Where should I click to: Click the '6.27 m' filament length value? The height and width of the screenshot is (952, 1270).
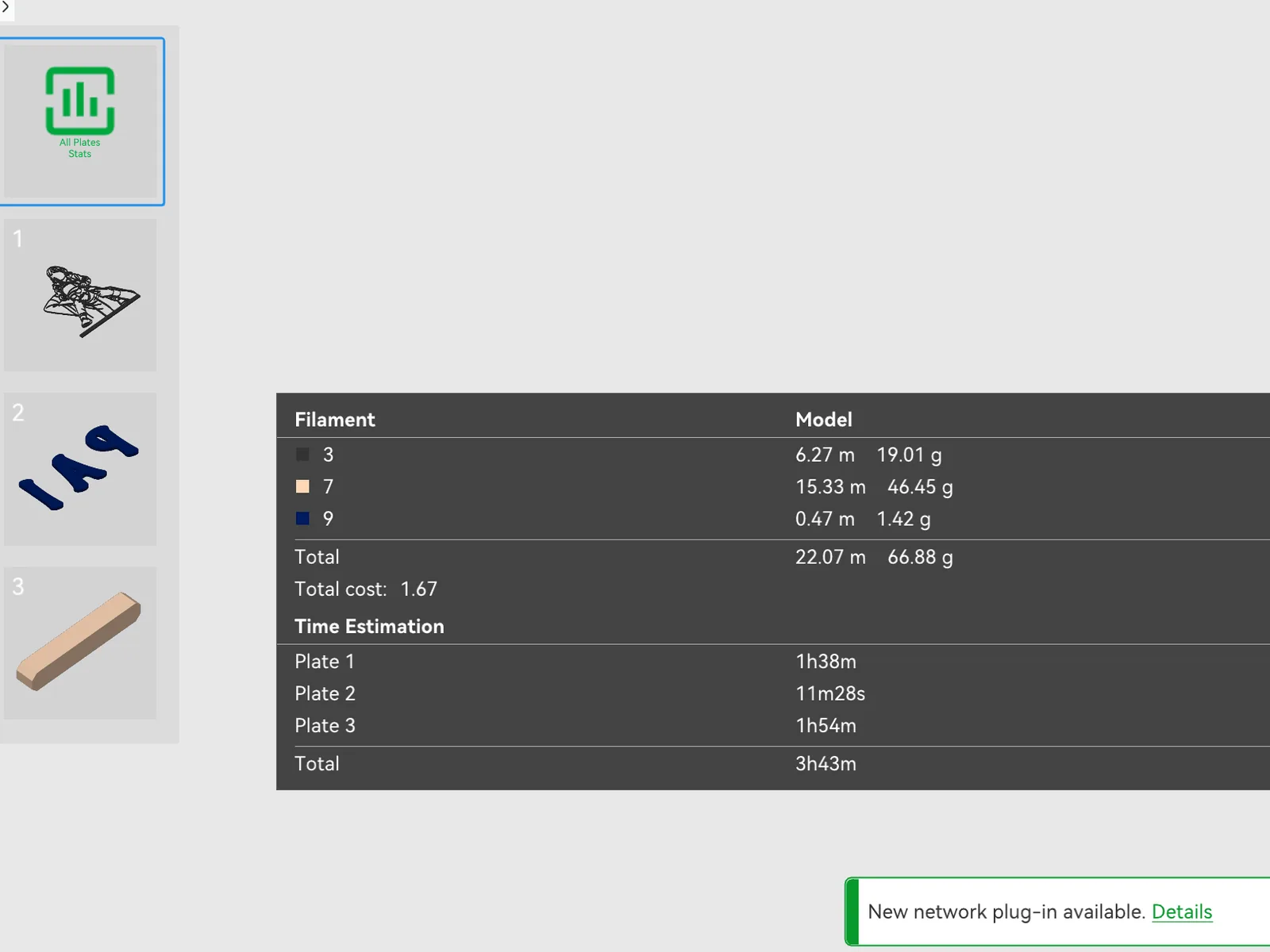tap(825, 455)
